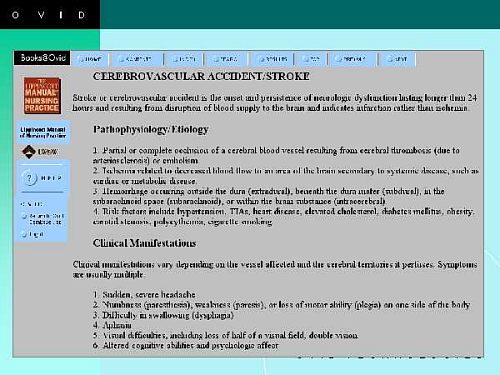Click the 'Difficulty in swallowing (dysphagia)' item
Viewport: 500px width, 375px height.
coord(163,315)
